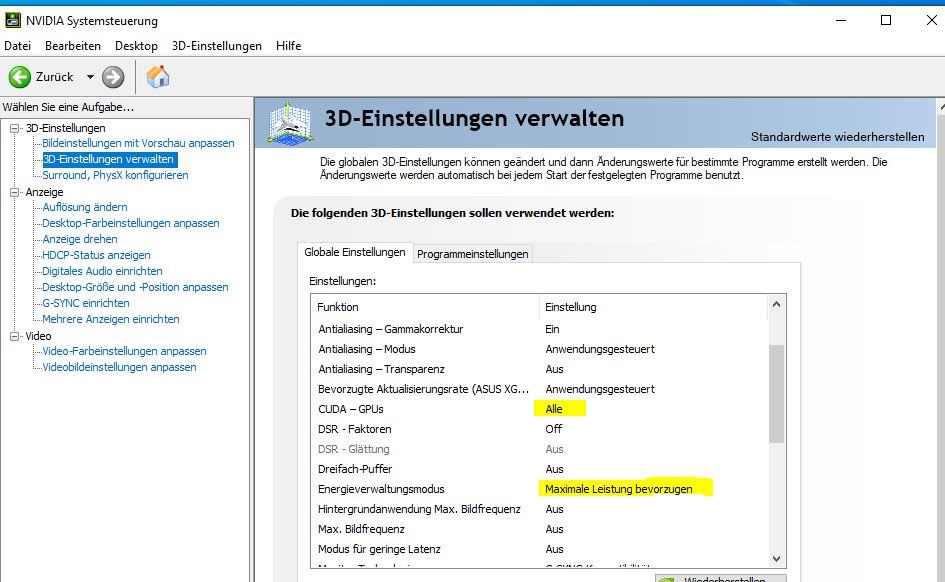Open Desktop-Farbeinstellungen anpassen
This screenshot has width=945, height=582.
tap(131, 223)
